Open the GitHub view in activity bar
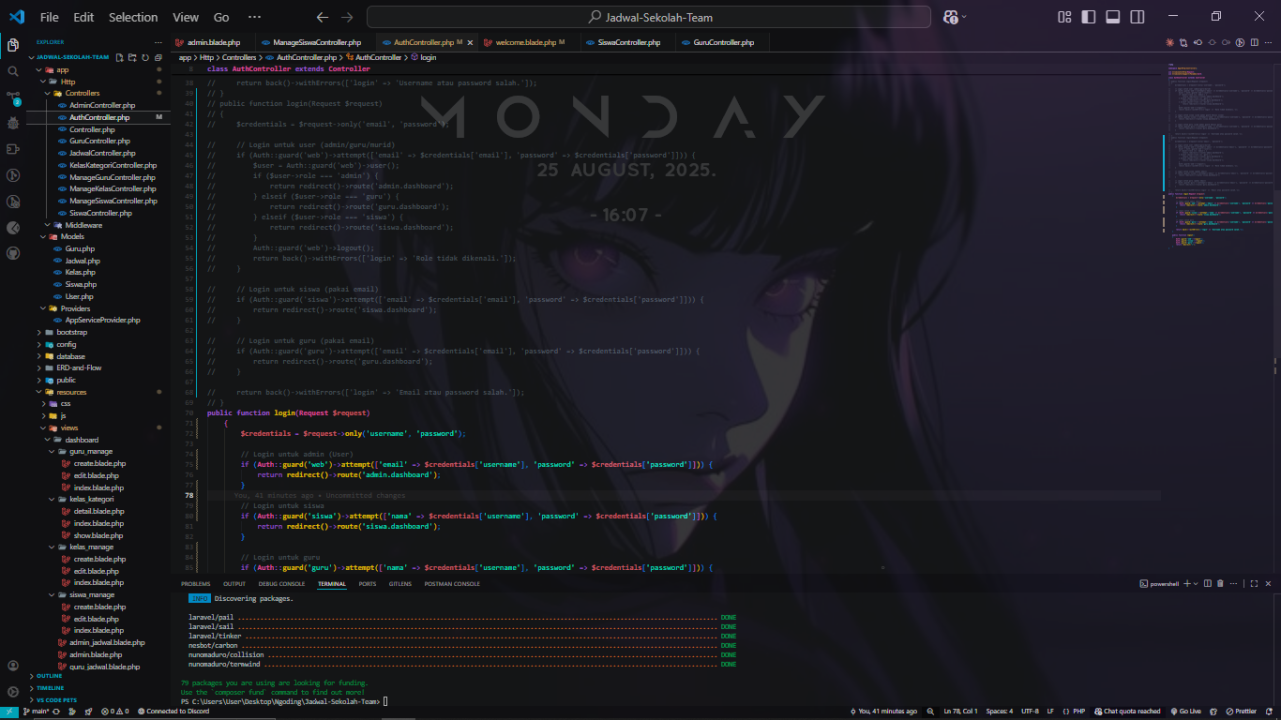The image size is (1281, 720). [13, 253]
